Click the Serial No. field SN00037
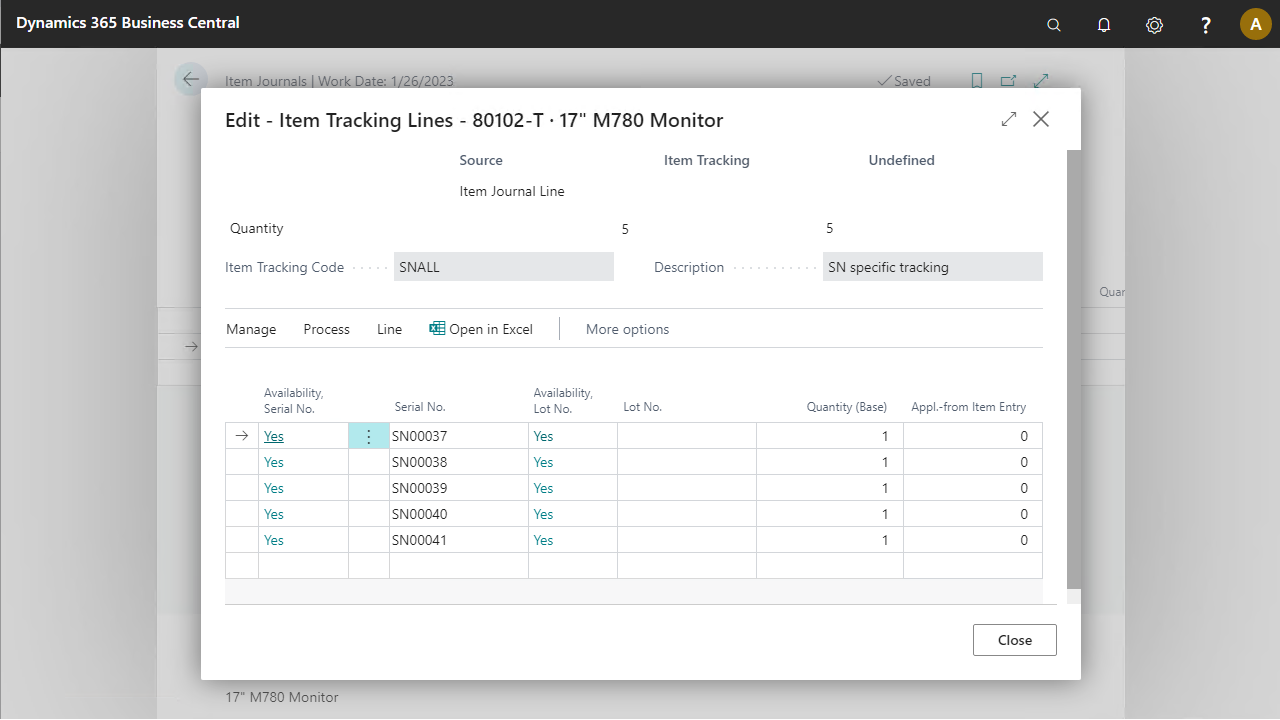 click(x=459, y=436)
